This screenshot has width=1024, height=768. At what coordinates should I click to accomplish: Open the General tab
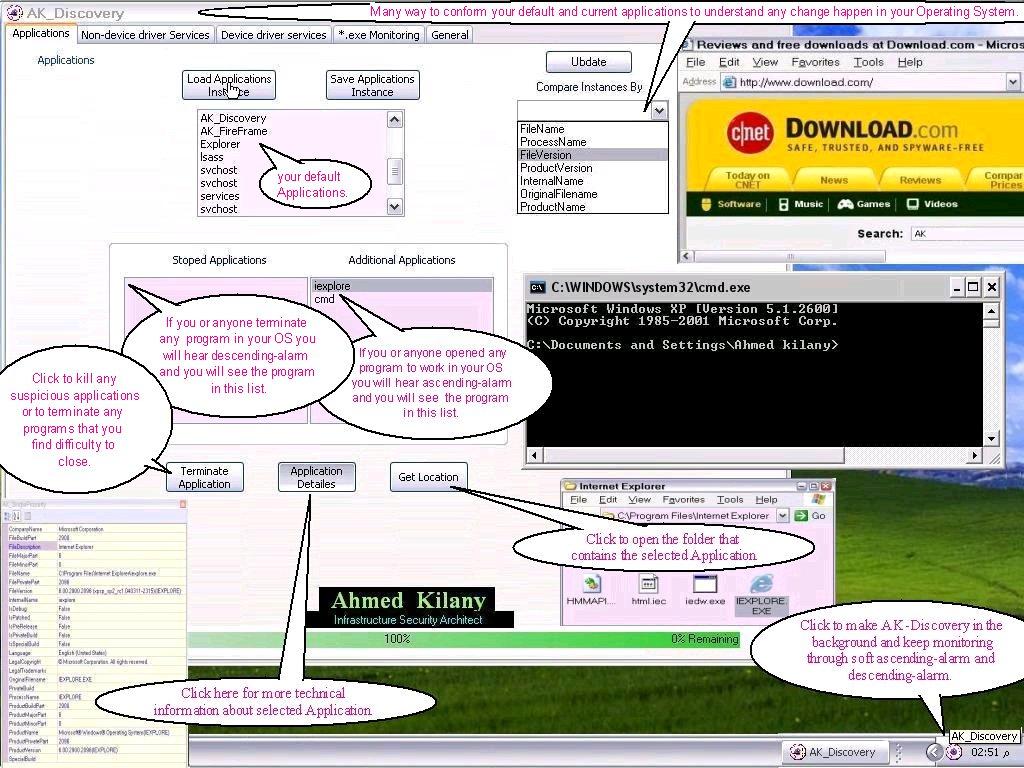(x=449, y=35)
